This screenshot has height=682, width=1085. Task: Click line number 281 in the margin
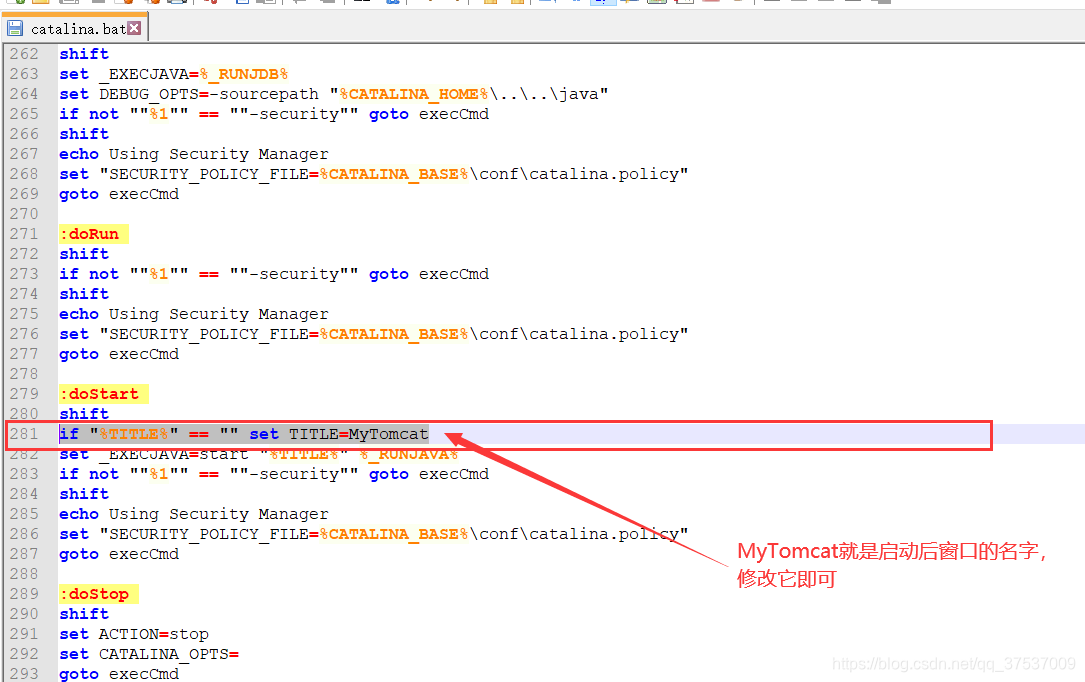tap(24, 434)
